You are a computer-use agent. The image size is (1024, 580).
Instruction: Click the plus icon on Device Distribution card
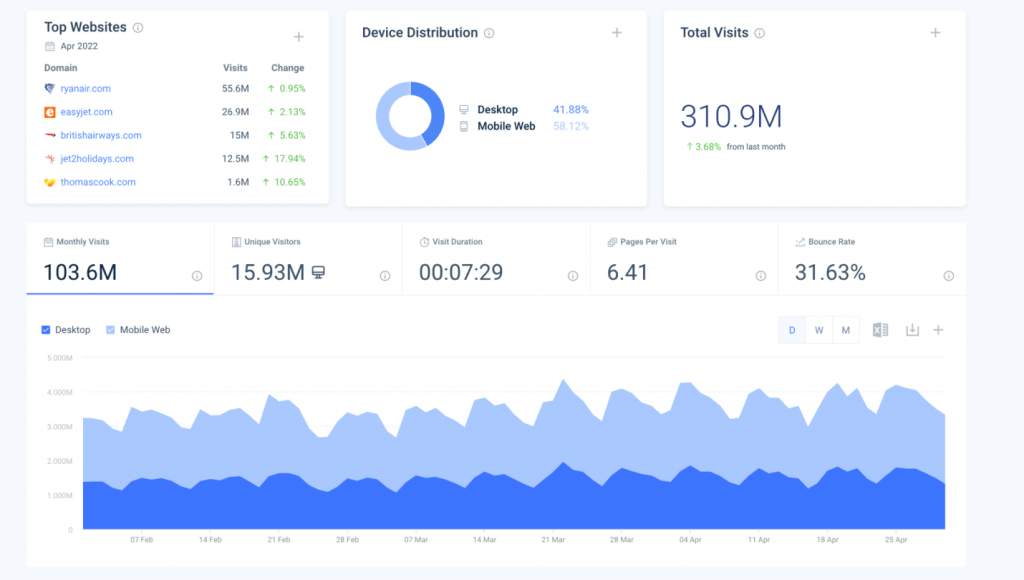[617, 32]
